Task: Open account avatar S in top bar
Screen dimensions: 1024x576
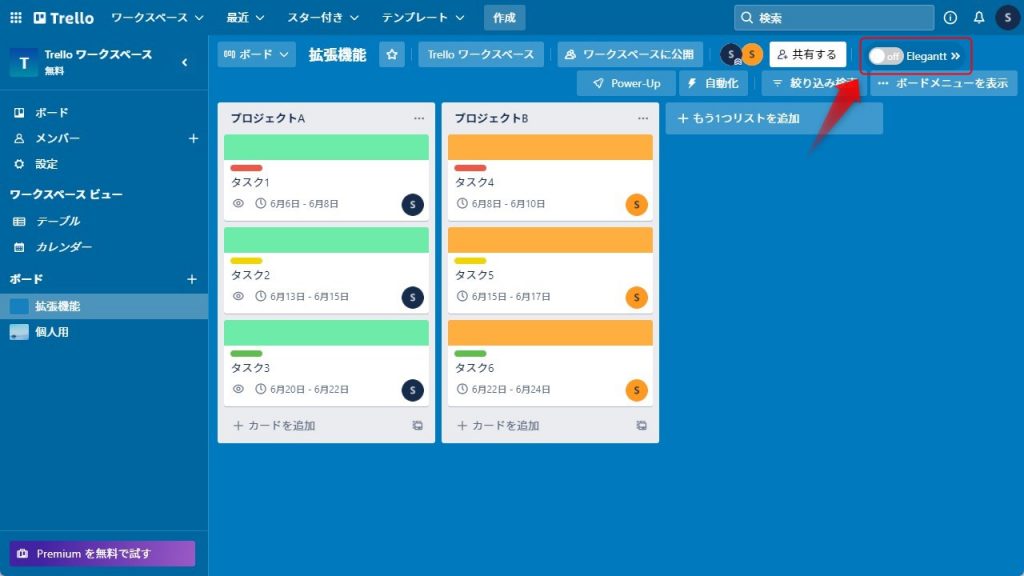Action: click(x=1007, y=18)
